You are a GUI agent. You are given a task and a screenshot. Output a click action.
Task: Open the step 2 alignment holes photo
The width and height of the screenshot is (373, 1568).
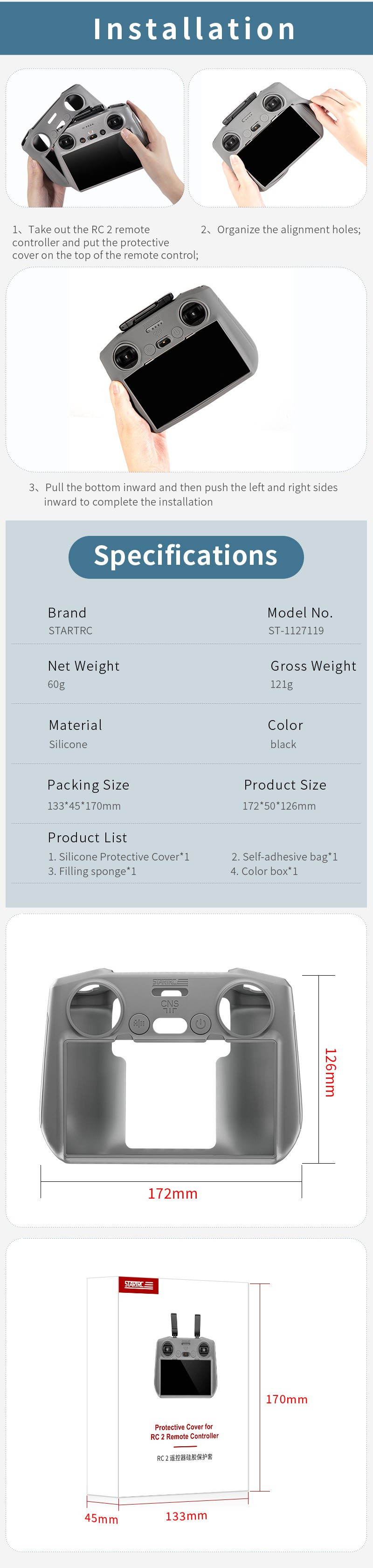[277, 139]
